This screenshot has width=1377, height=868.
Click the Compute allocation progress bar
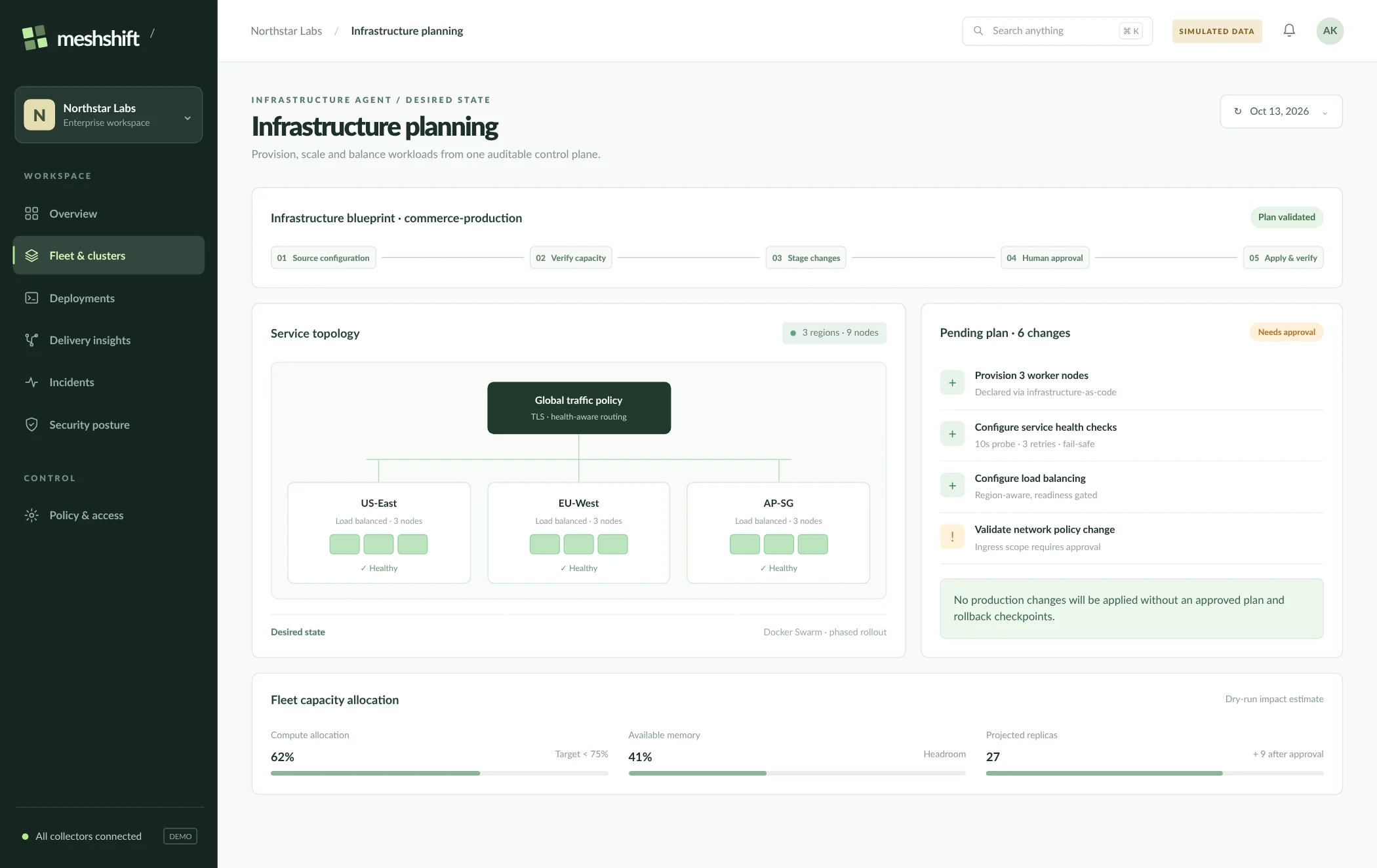[439, 774]
